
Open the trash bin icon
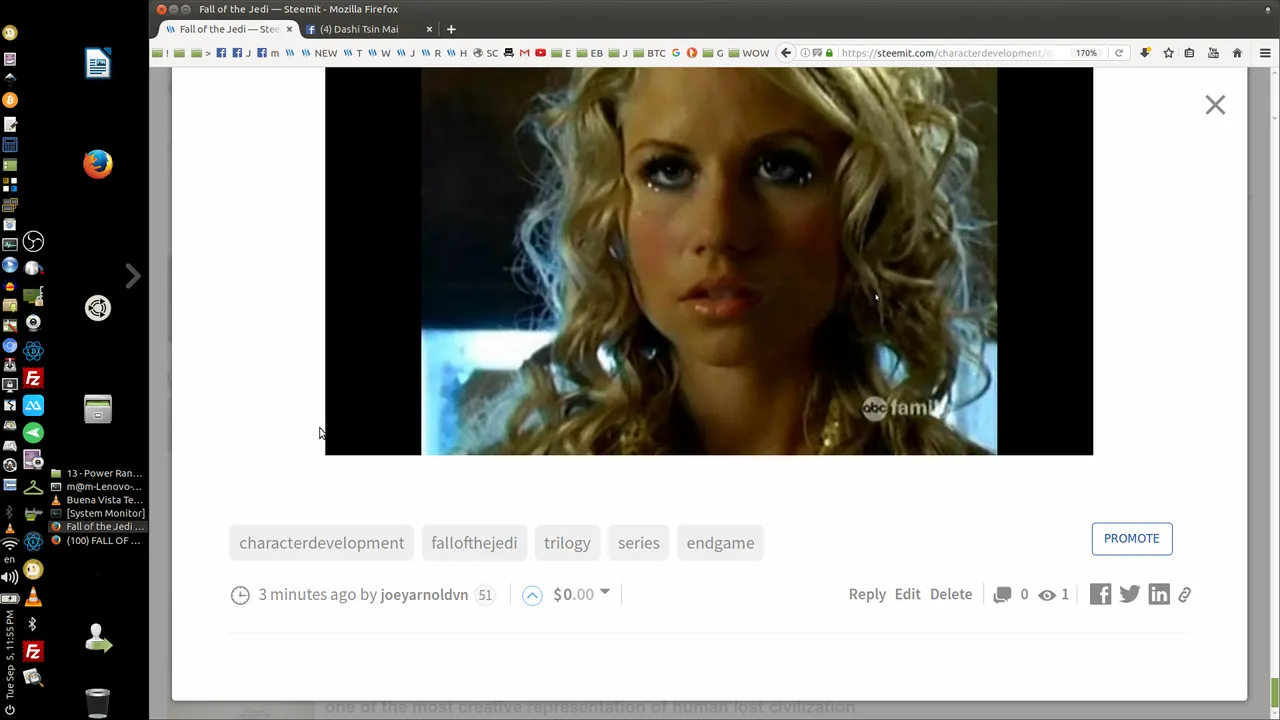coord(98,703)
